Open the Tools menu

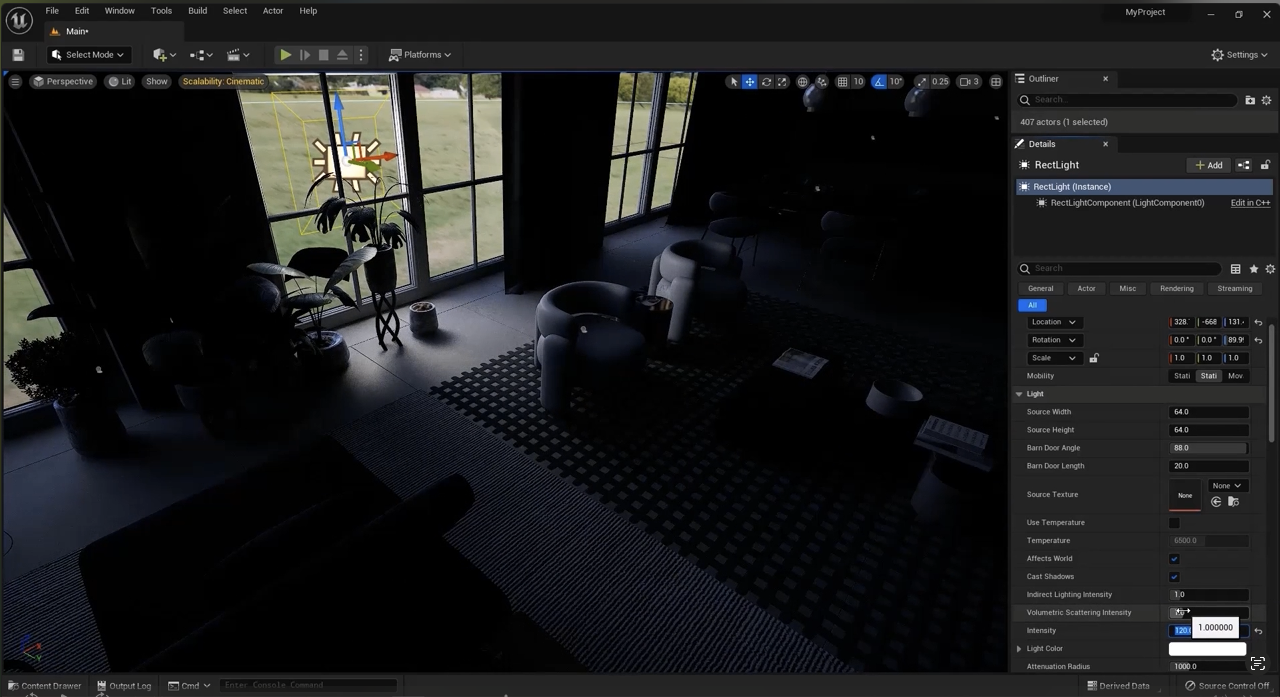tap(161, 11)
